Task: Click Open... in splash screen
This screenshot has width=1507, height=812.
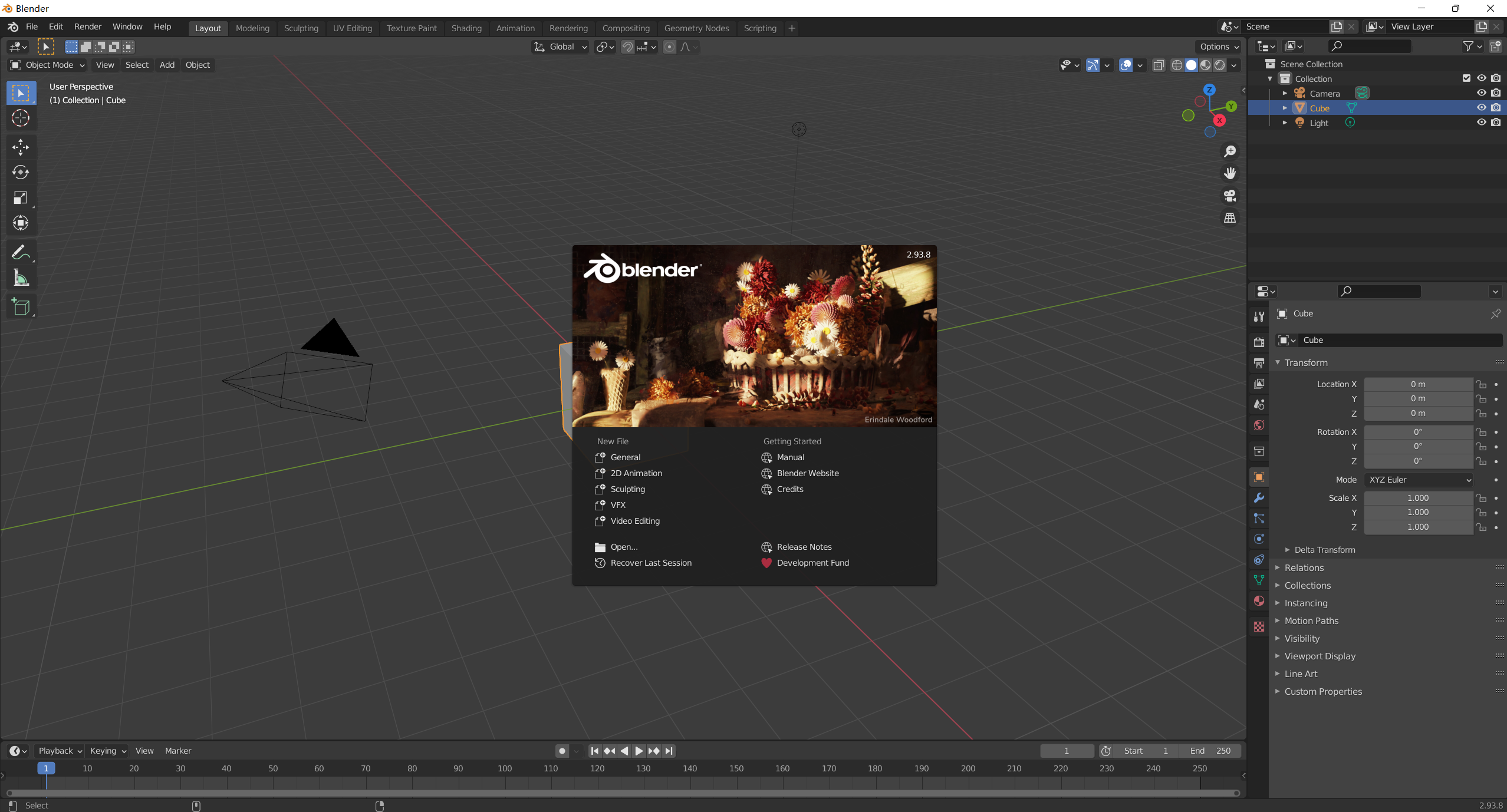Action: (x=624, y=547)
